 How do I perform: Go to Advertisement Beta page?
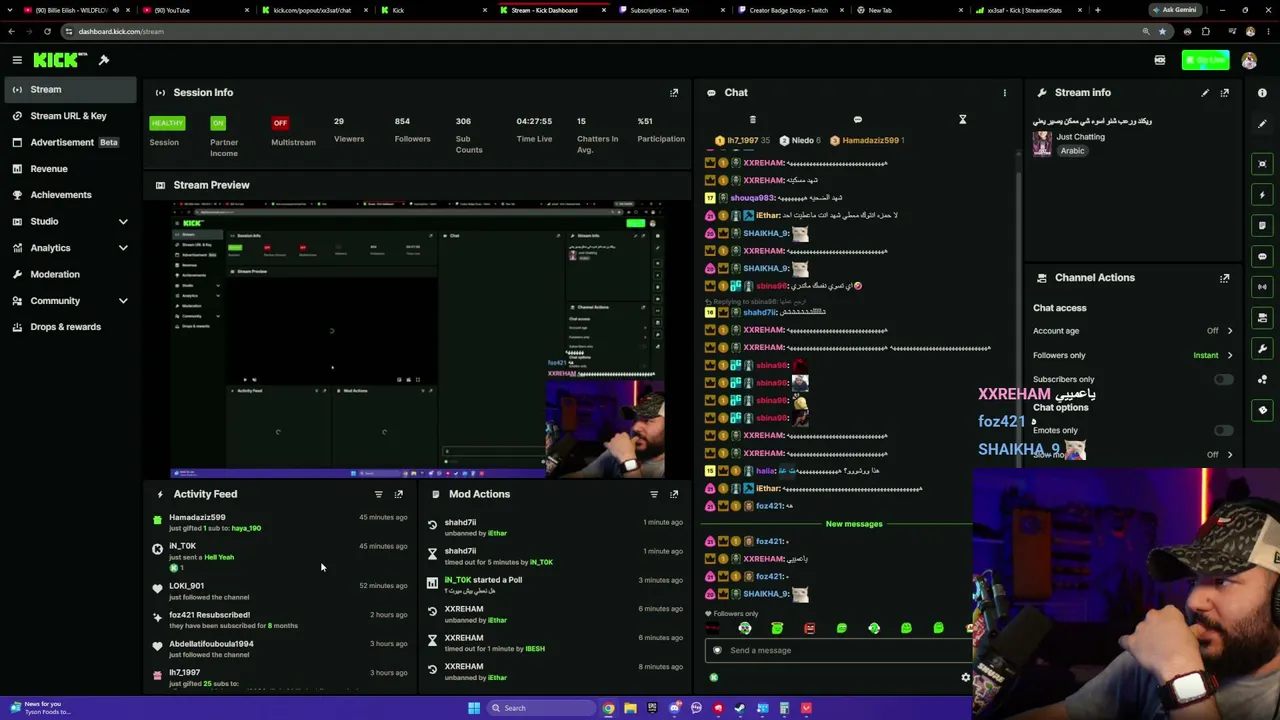(68, 143)
